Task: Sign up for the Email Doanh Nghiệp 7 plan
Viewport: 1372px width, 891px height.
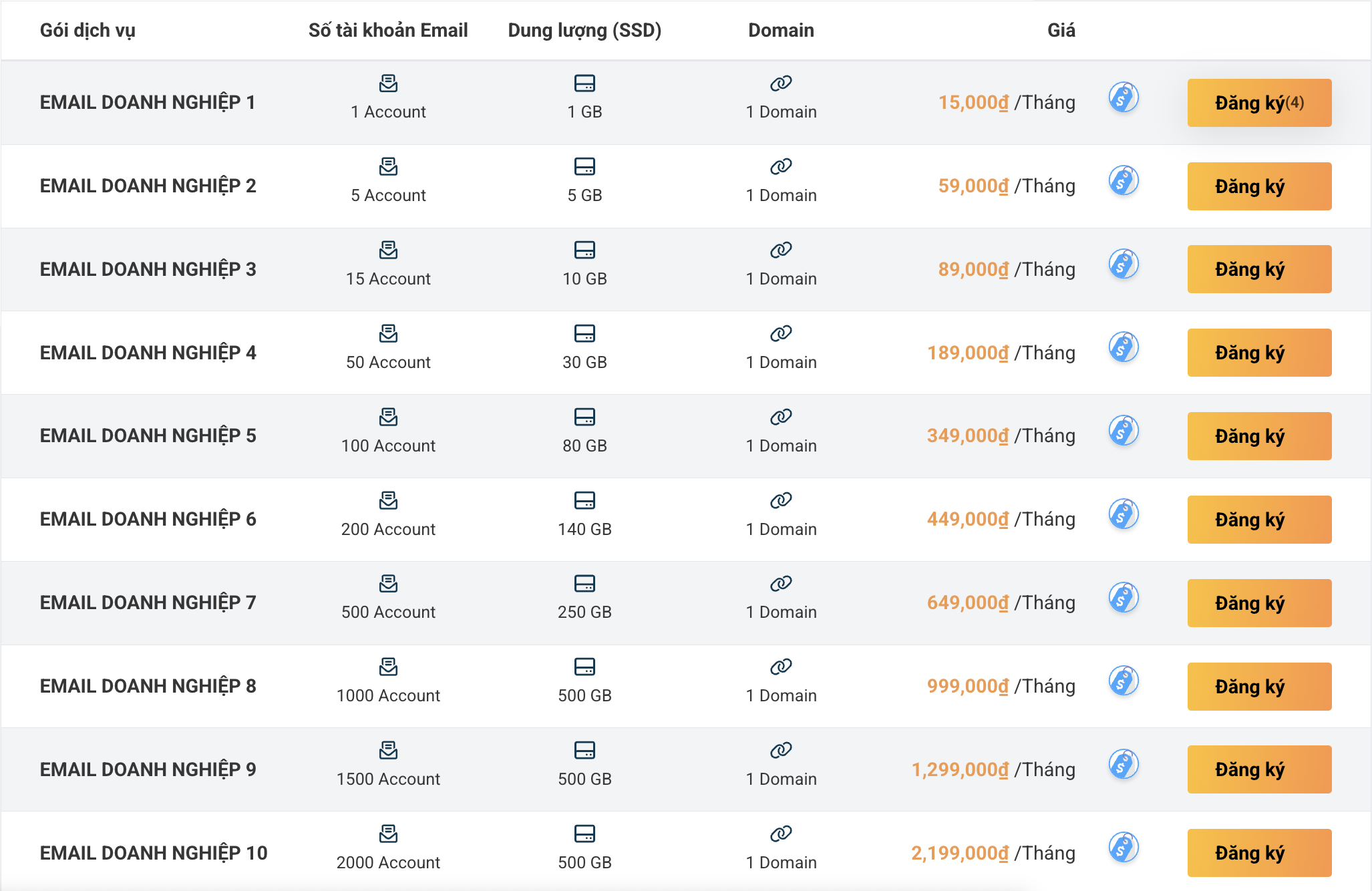Action: [1258, 603]
